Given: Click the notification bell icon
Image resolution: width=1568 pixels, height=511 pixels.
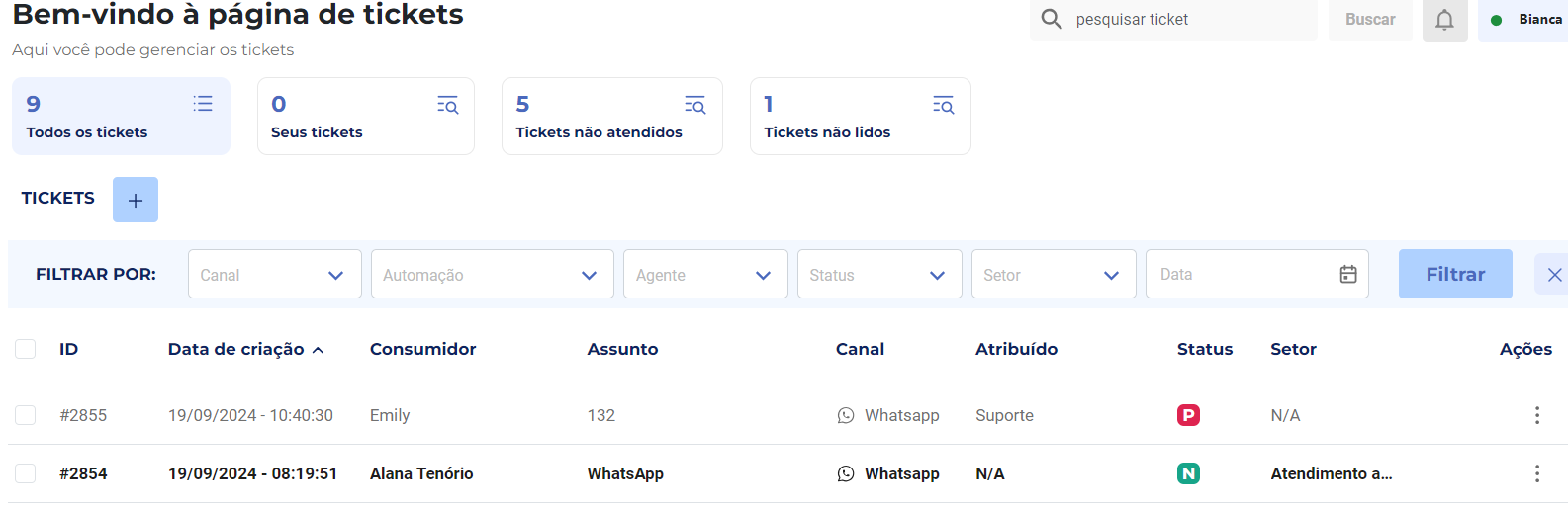Looking at the screenshot, I should 1444,20.
